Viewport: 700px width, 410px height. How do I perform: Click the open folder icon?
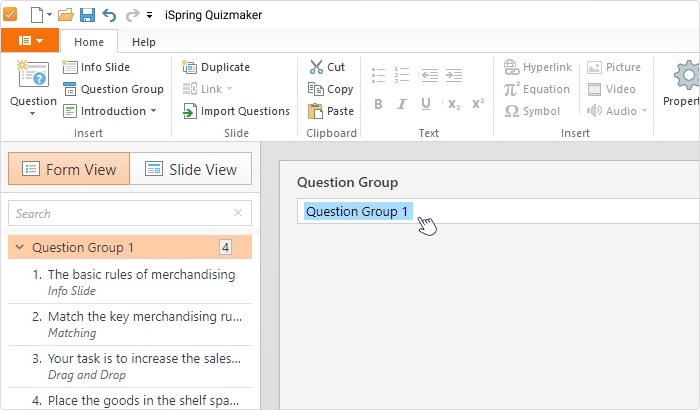tap(66, 15)
